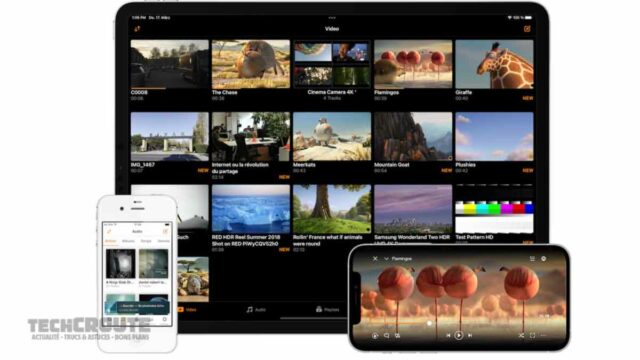Tap the sort icon on iPad

coord(137,29)
